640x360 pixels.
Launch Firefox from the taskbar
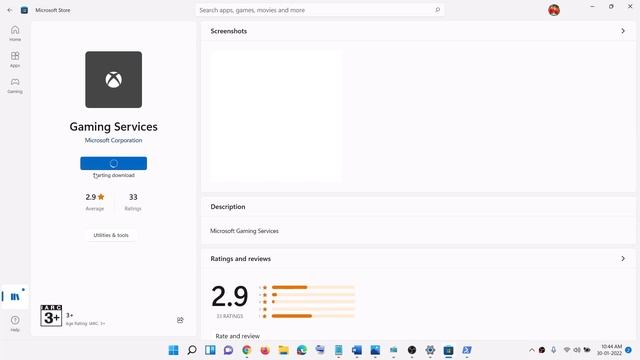(265, 350)
